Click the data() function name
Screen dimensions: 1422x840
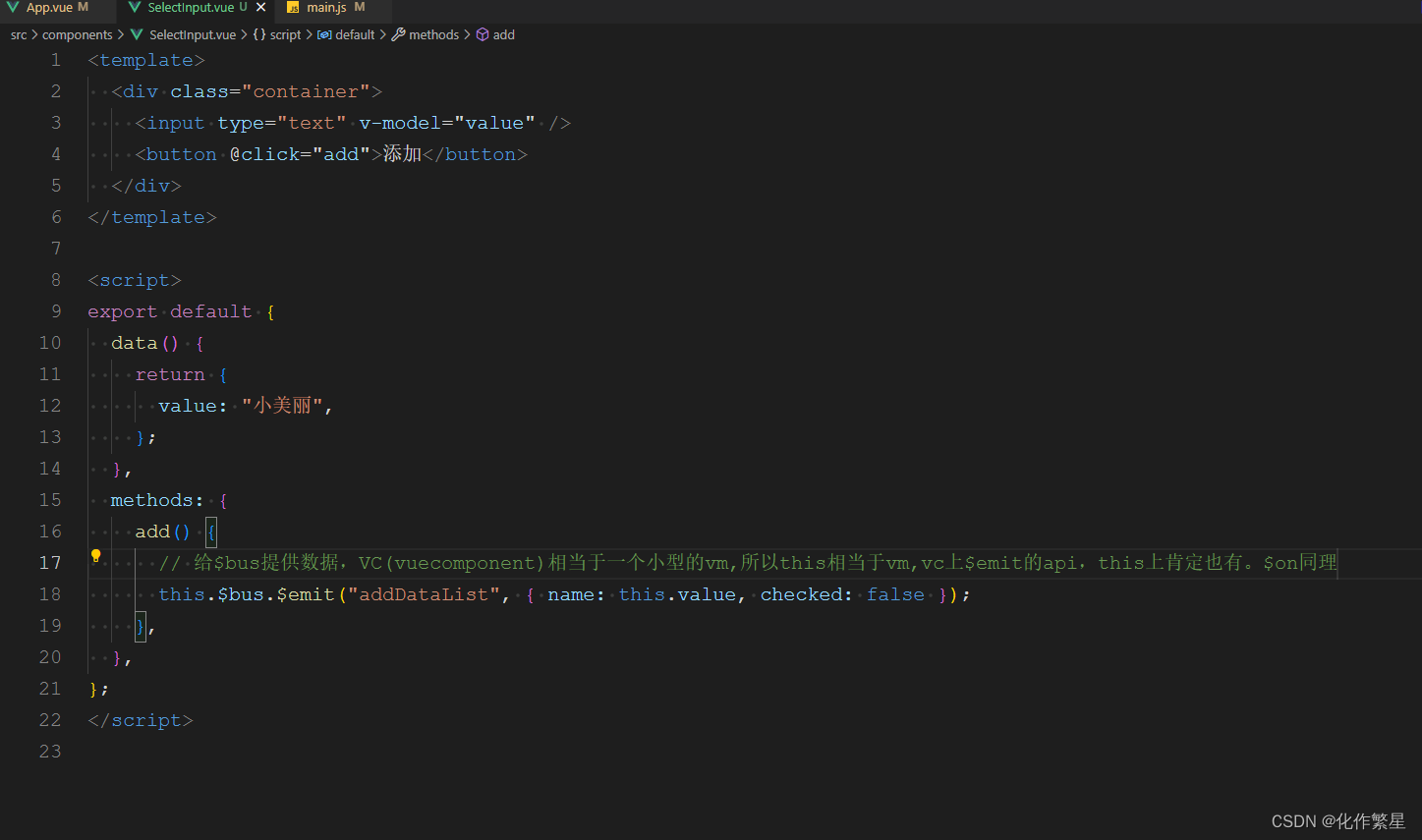[x=144, y=343]
